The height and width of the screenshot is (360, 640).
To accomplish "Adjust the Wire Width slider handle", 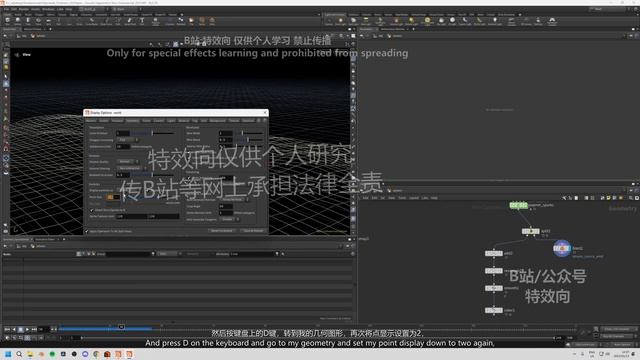I will coord(242,133).
